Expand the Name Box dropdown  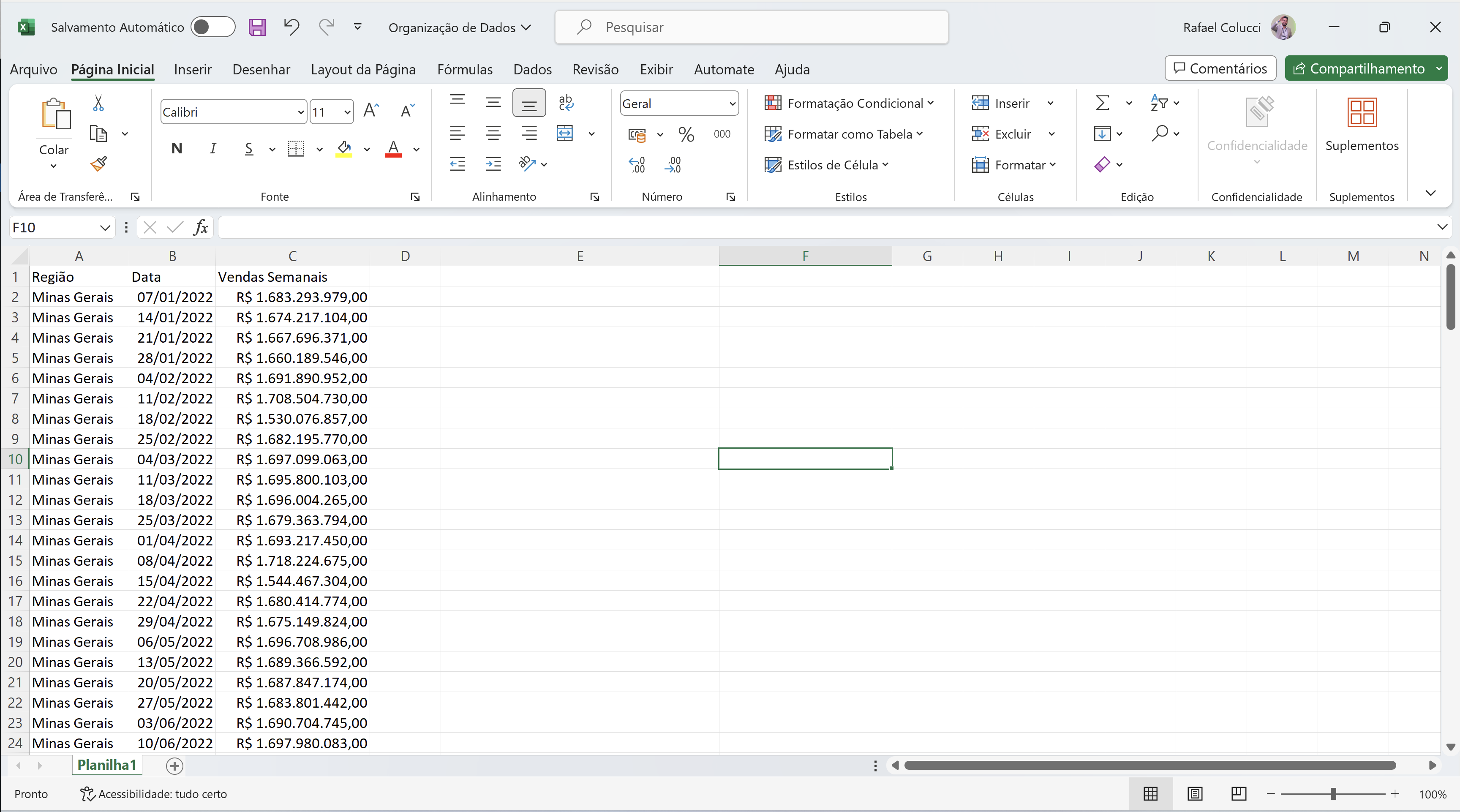click(x=105, y=227)
